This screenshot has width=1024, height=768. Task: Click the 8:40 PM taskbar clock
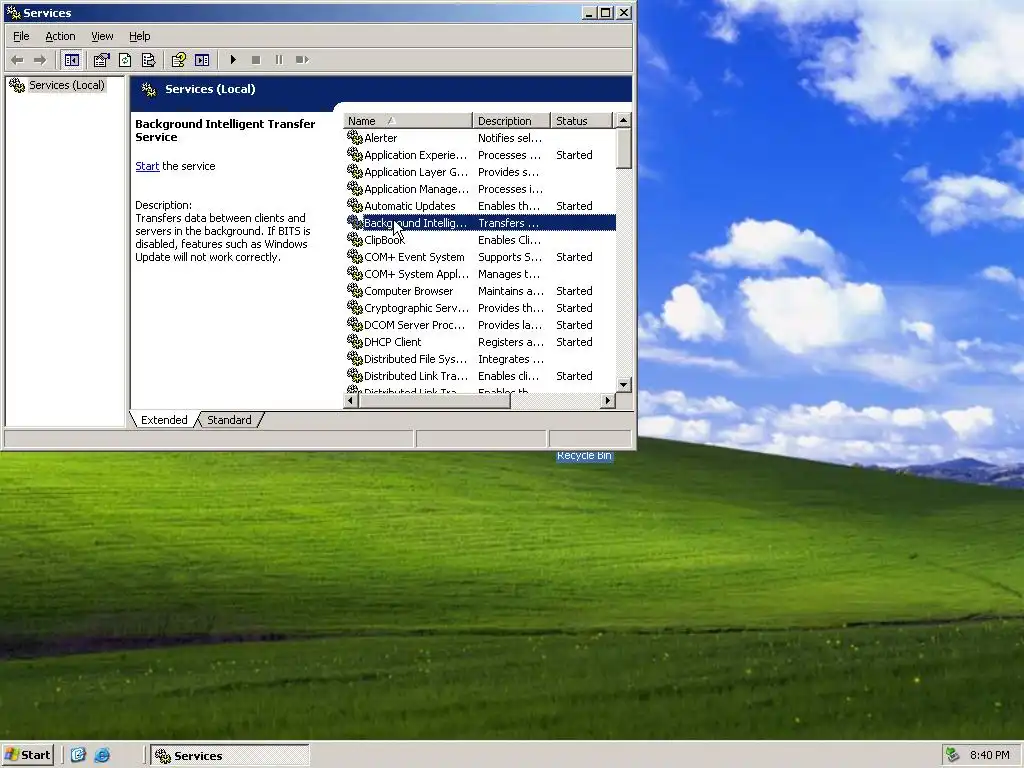pyautogui.click(x=989, y=756)
